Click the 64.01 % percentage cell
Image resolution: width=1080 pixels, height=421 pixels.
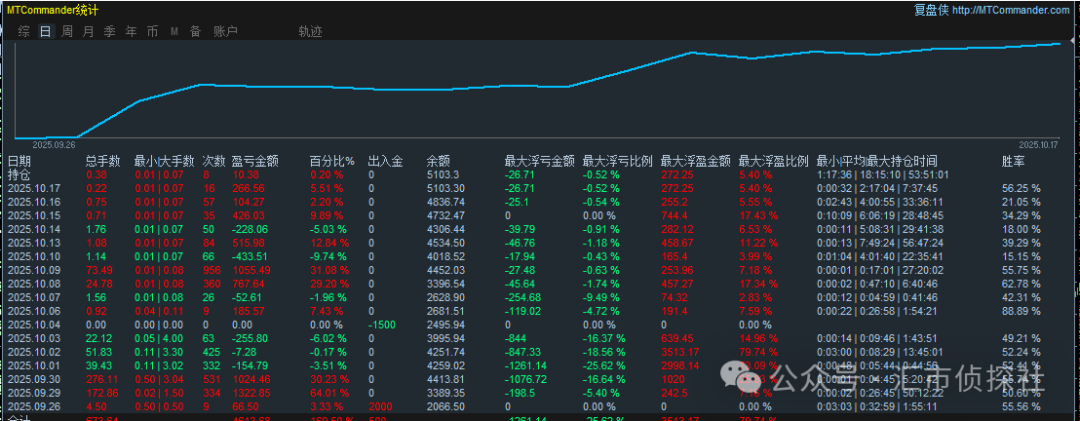point(329,392)
